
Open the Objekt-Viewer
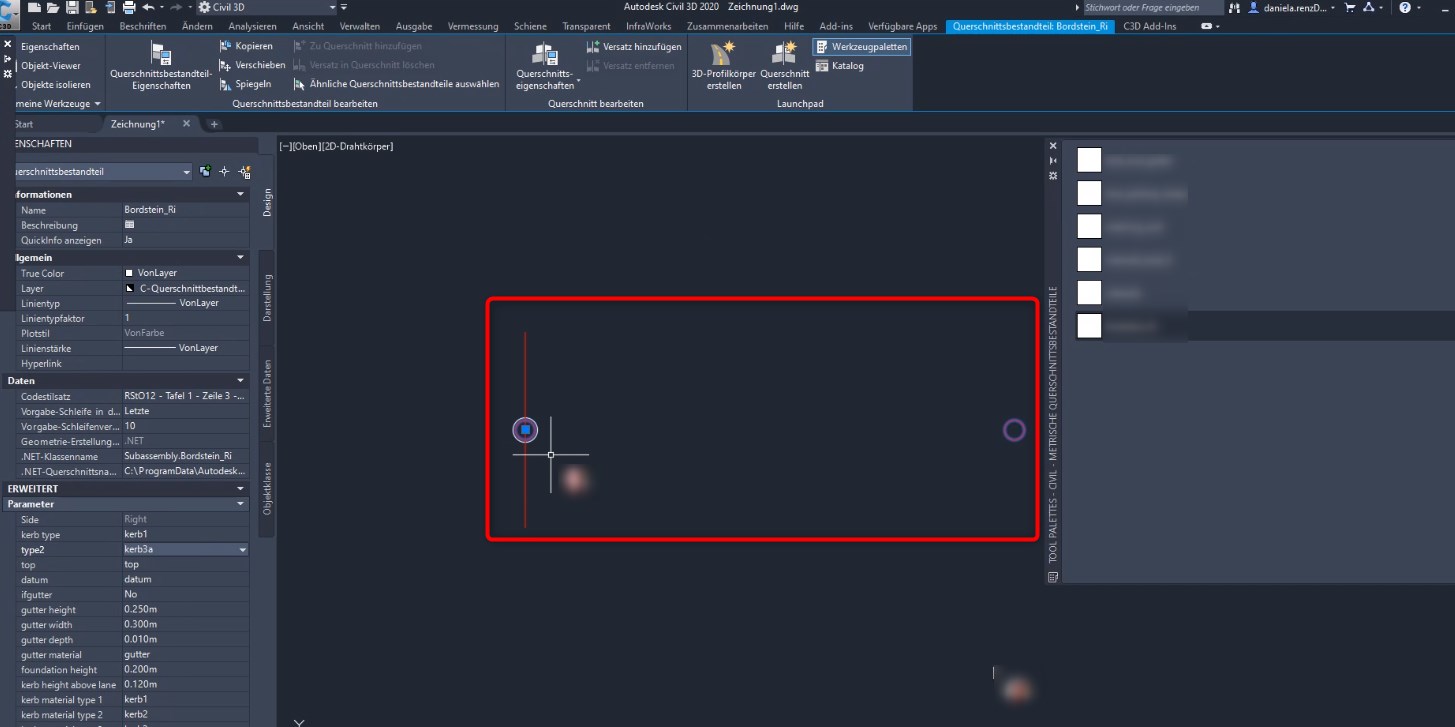[49, 65]
